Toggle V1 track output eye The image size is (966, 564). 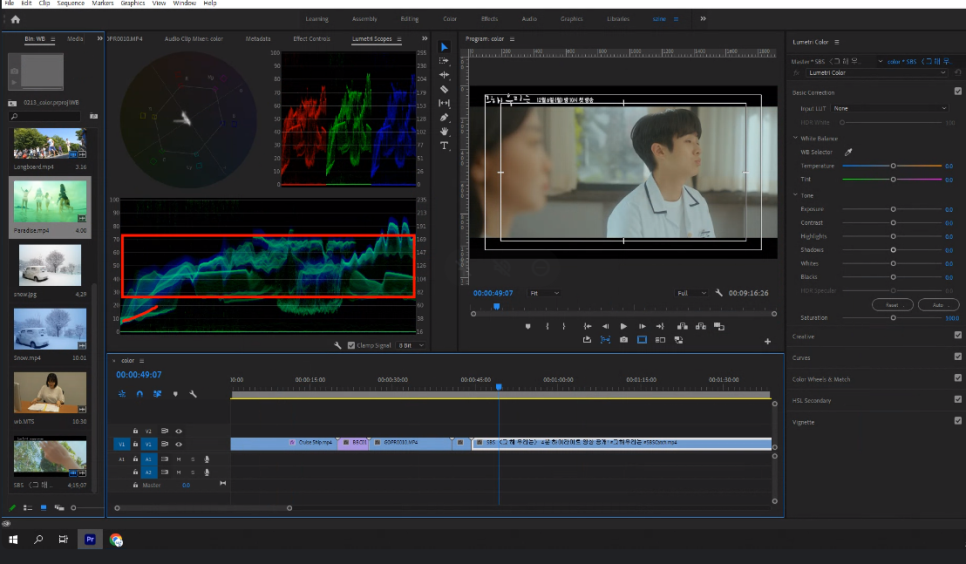coord(179,444)
